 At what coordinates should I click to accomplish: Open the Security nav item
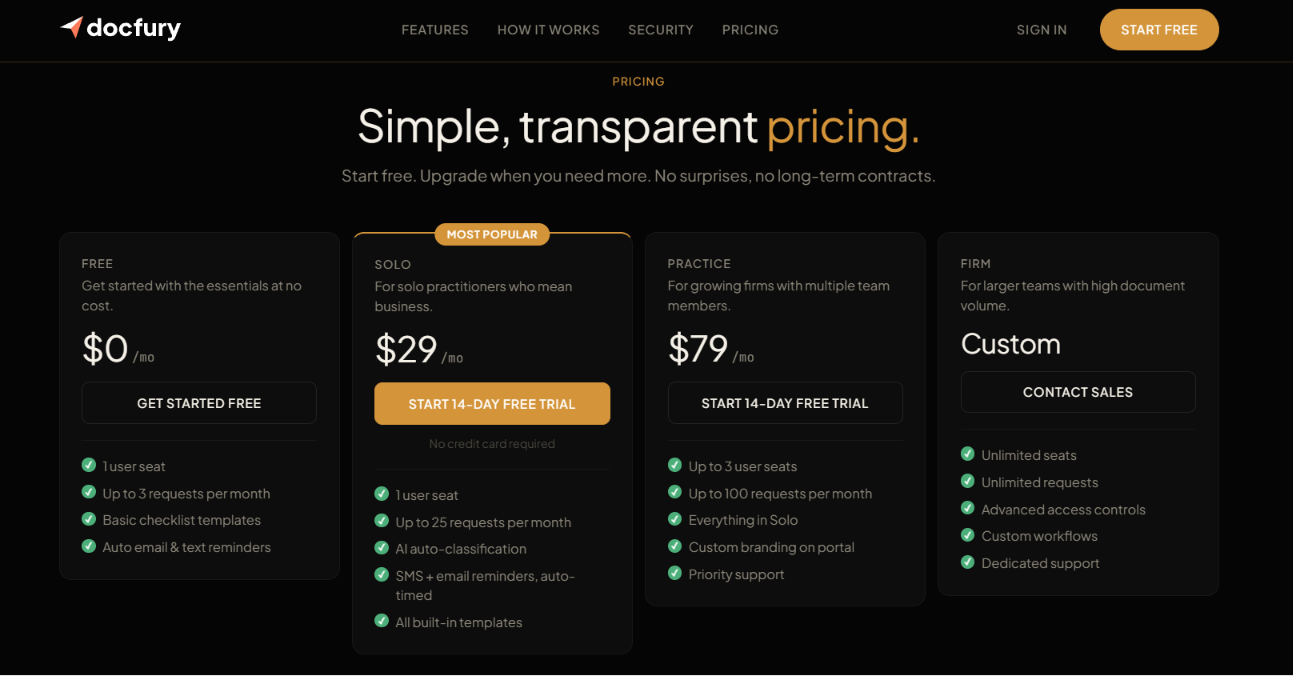[661, 30]
